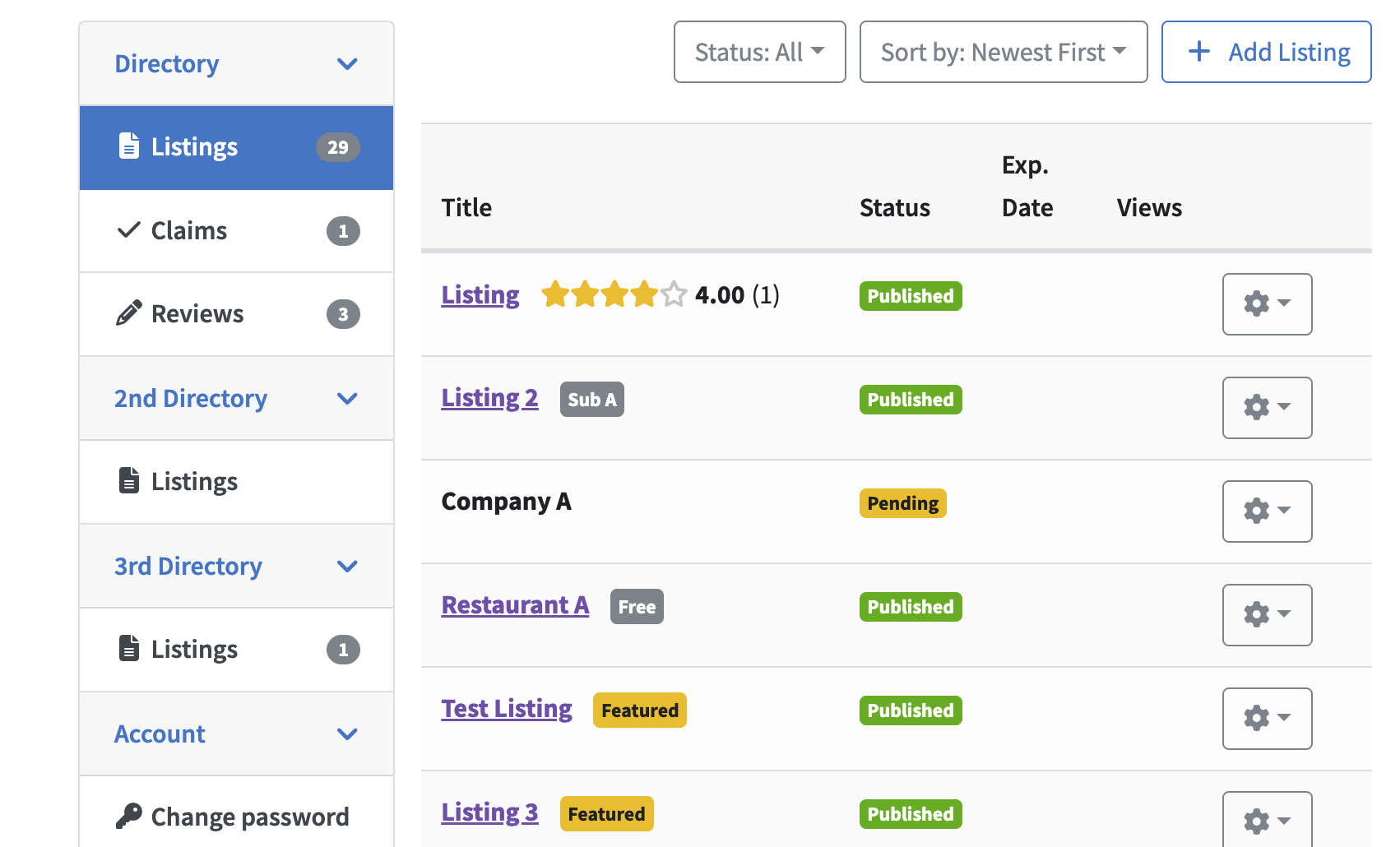Screen dimensions: 1400x847
Task: Click the document icon under 3rd Directory
Action: 128,648
